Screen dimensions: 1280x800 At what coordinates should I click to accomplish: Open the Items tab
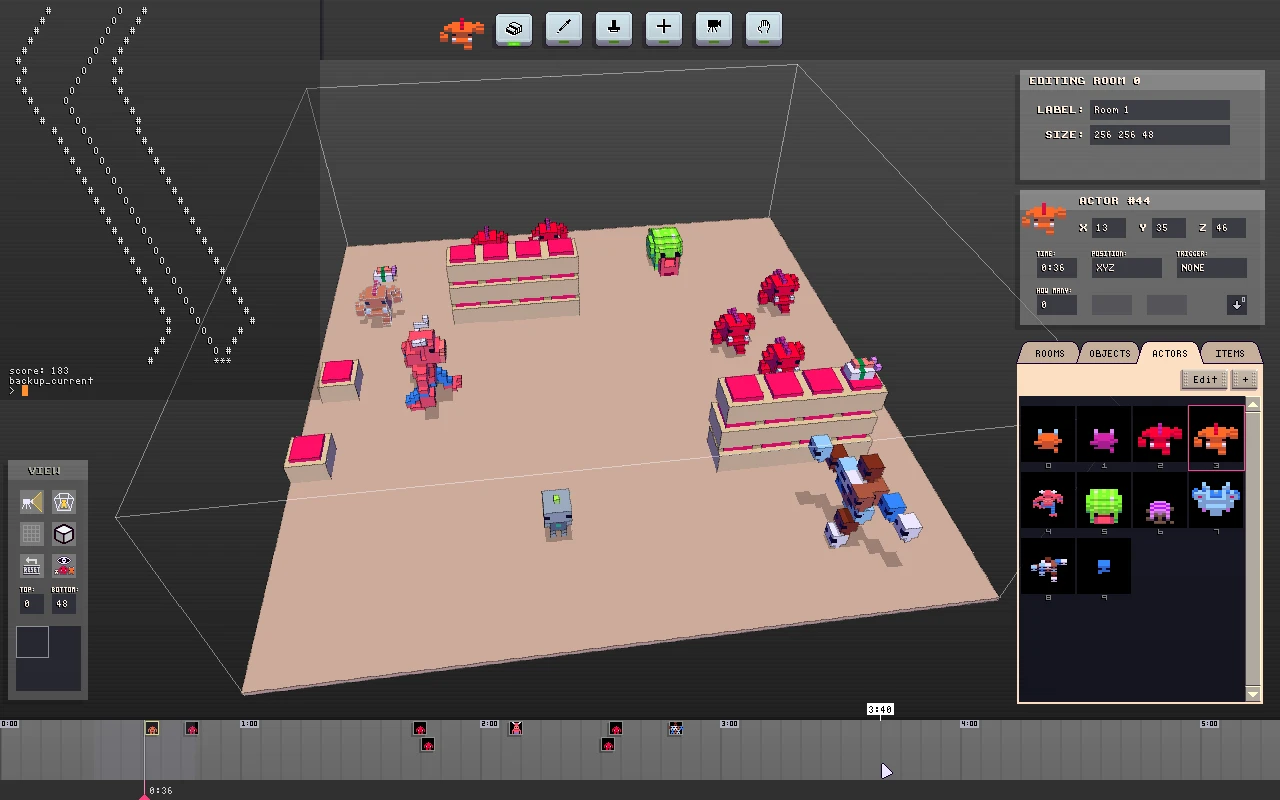point(1229,353)
